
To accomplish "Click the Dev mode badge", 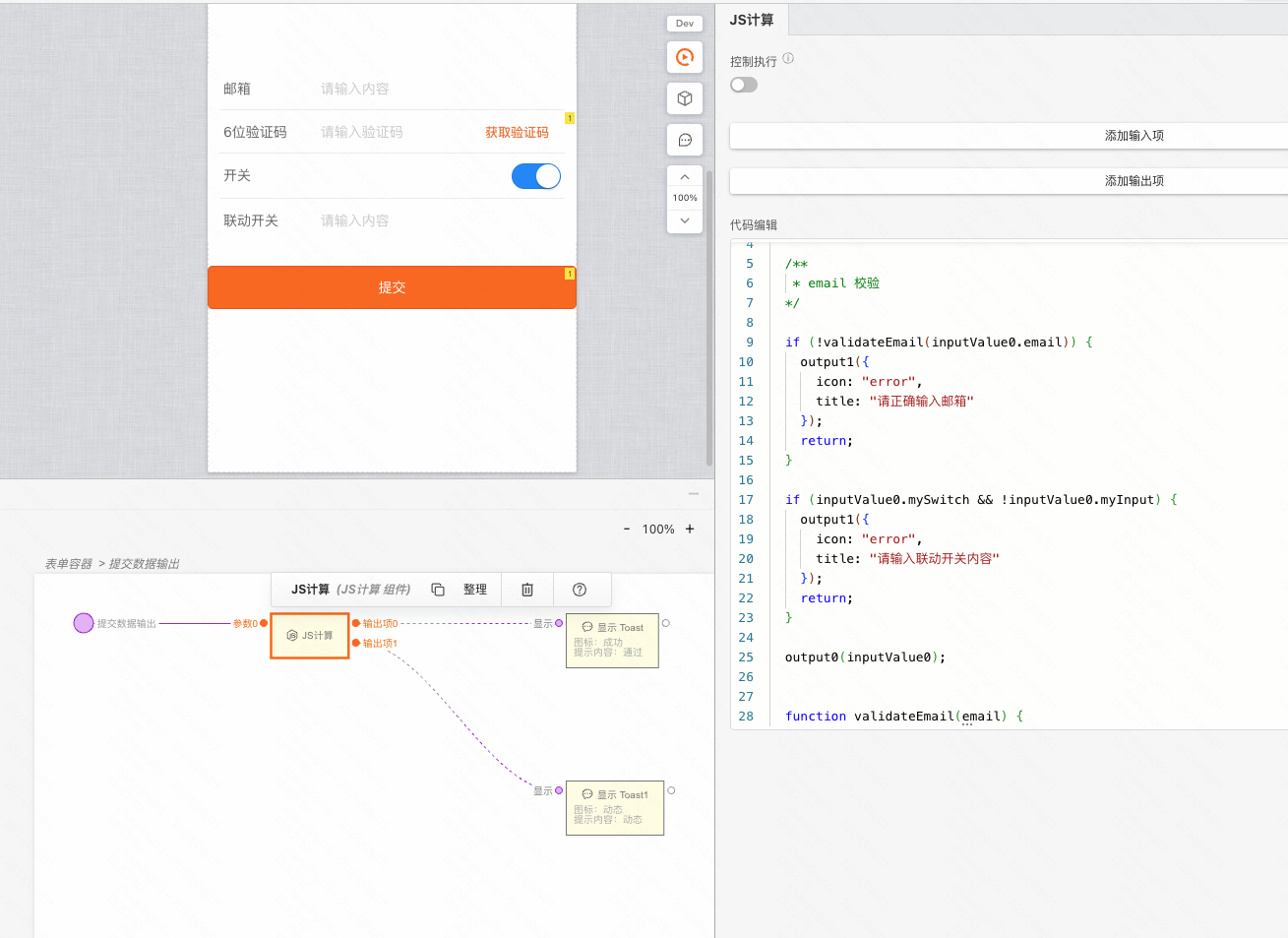I will pos(685,24).
